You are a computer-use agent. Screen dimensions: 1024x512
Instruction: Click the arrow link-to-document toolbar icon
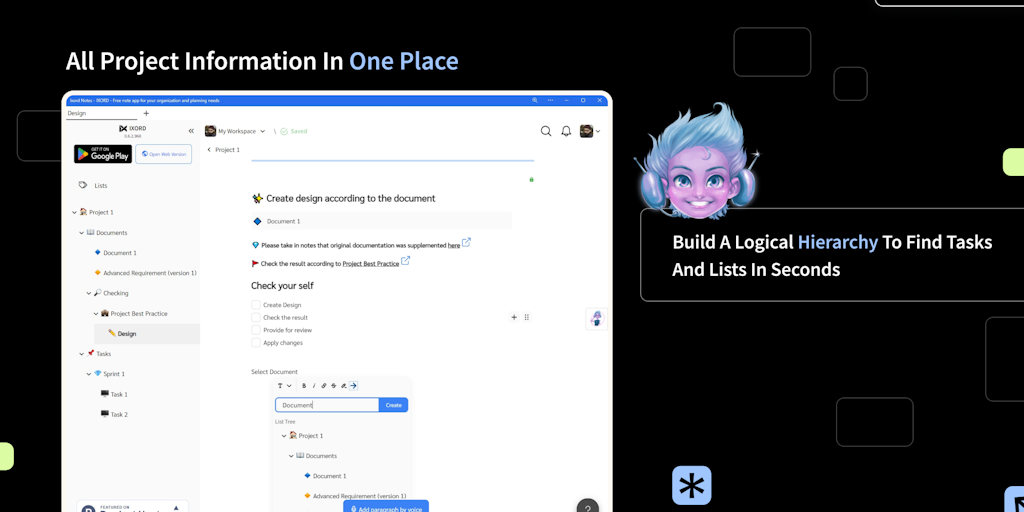[x=353, y=386]
